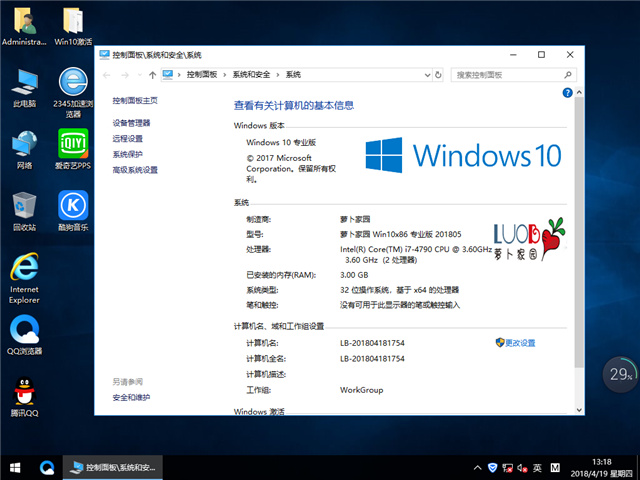Click the 29% memory accelerator ball
Viewport: 640px width, 480px height.
coord(620,374)
